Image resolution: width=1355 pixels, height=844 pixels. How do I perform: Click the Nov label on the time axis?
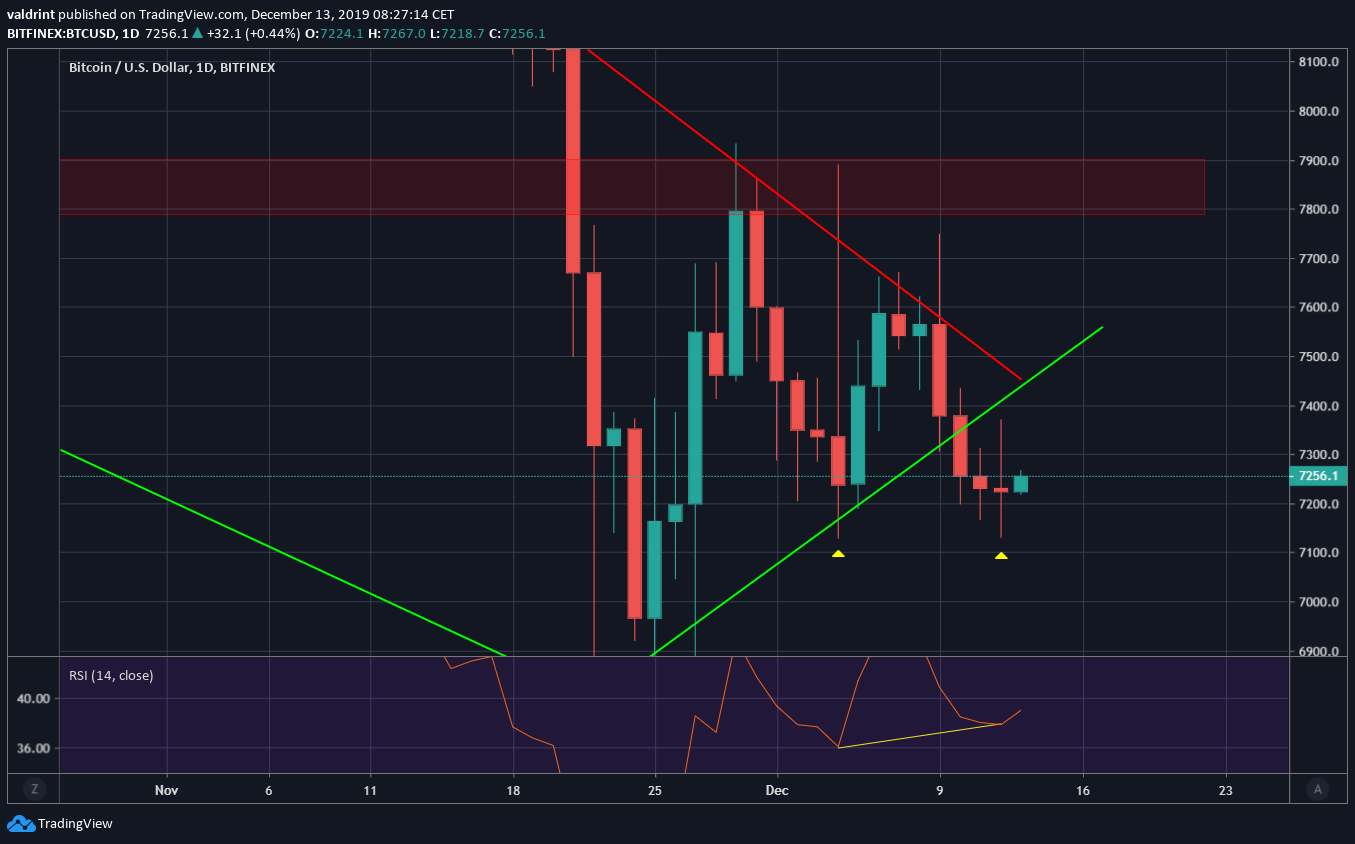click(x=166, y=790)
